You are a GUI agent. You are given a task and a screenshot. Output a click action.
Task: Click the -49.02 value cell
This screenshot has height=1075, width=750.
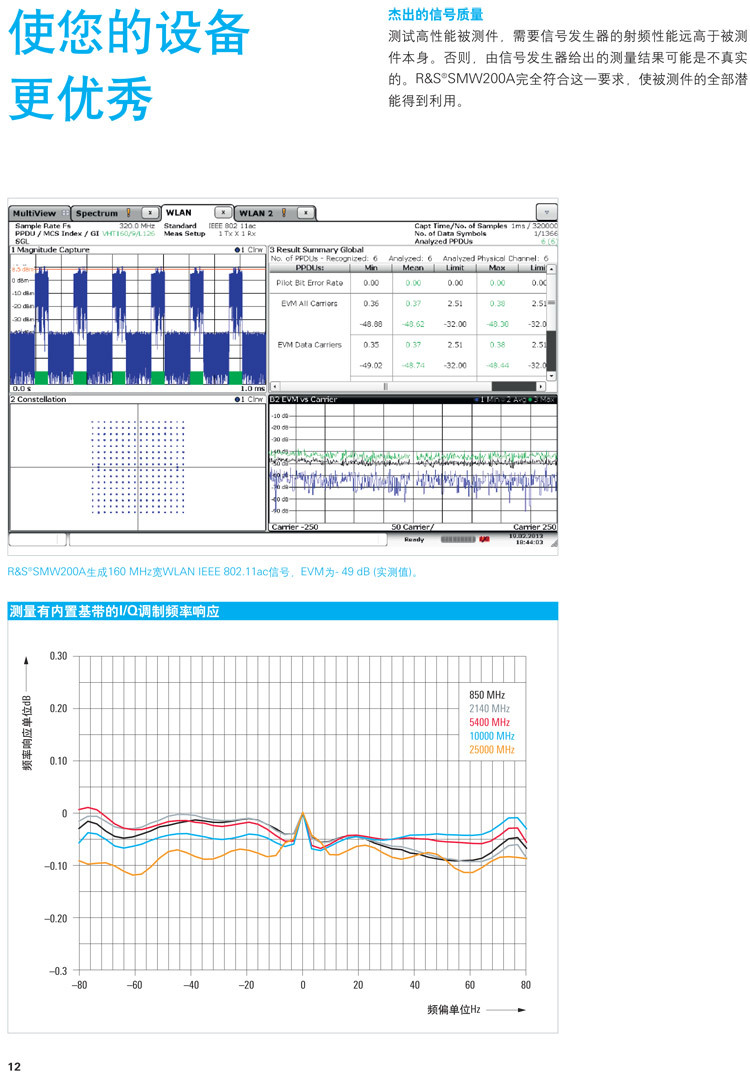pyautogui.click(x=371, y=365)
